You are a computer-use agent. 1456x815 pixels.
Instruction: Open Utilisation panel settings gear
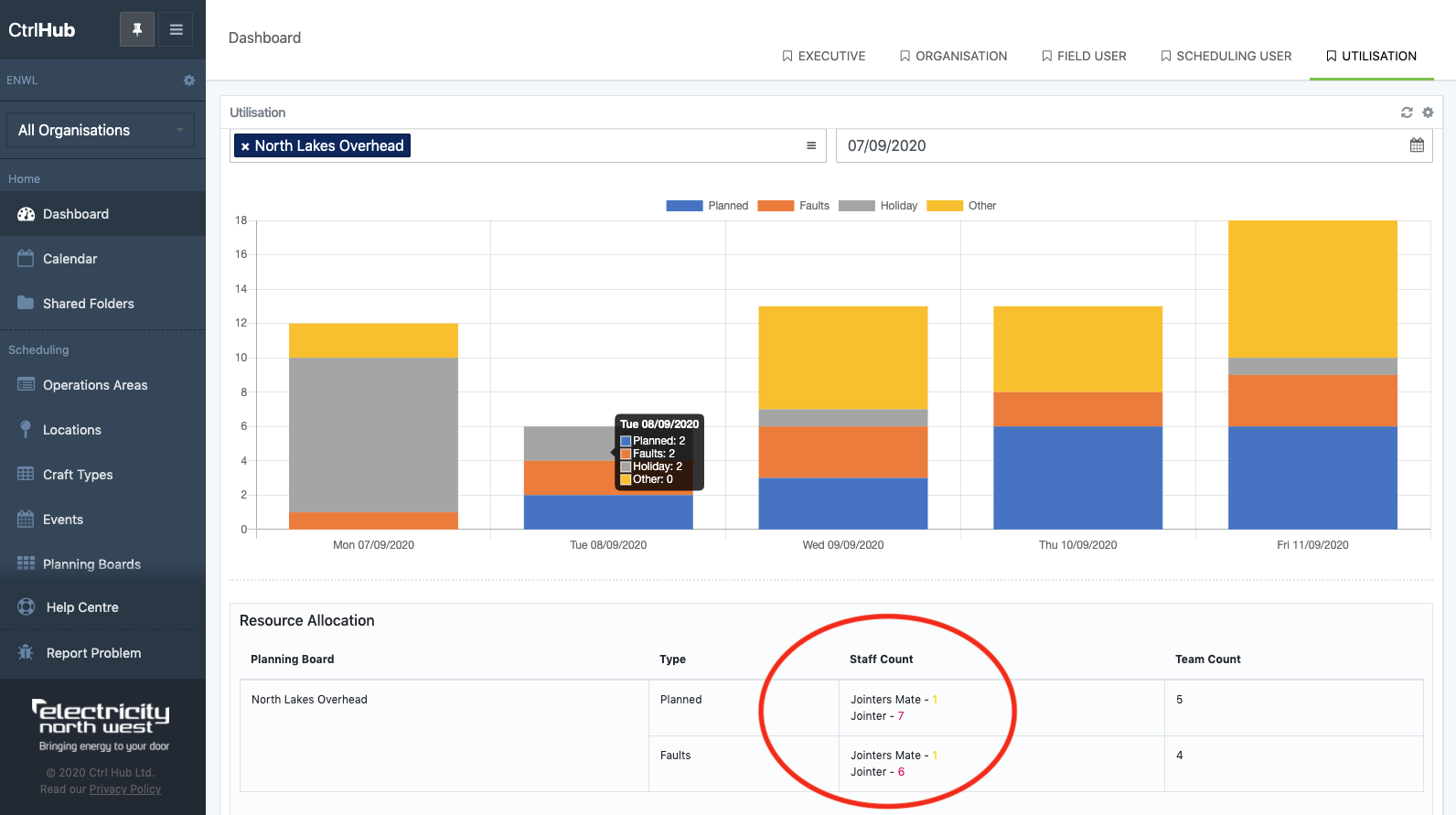pyautogui.click(x=1428, y=113)
